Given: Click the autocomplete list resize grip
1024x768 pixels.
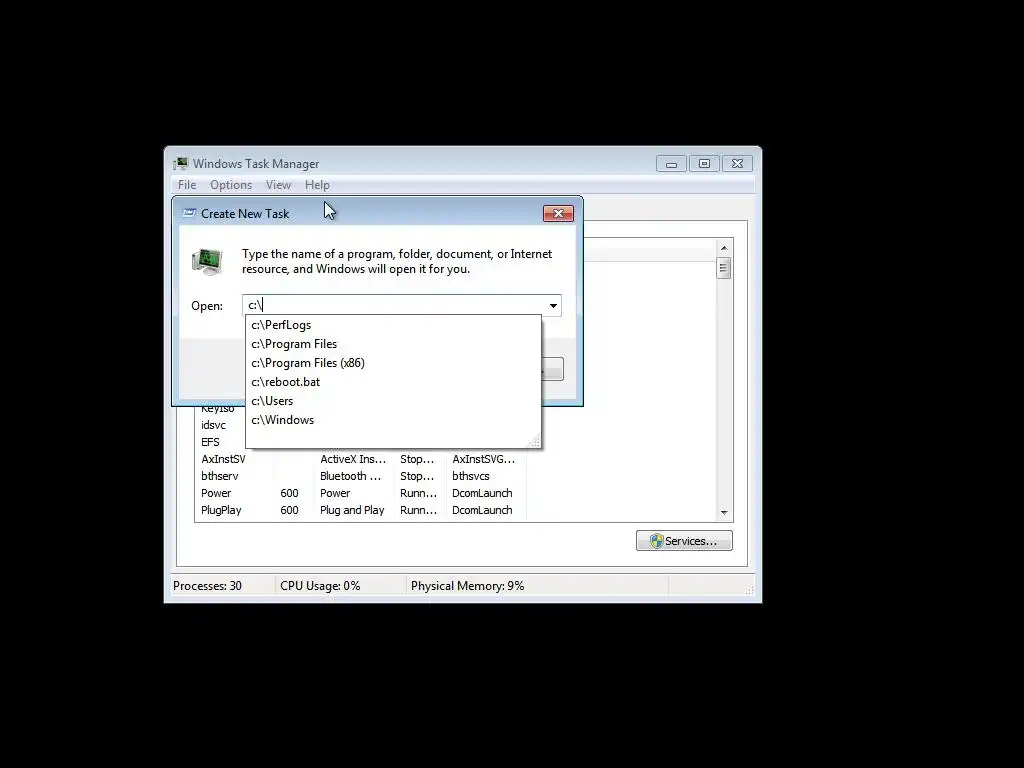Looking at the screenshot, I should pos(535,442).
